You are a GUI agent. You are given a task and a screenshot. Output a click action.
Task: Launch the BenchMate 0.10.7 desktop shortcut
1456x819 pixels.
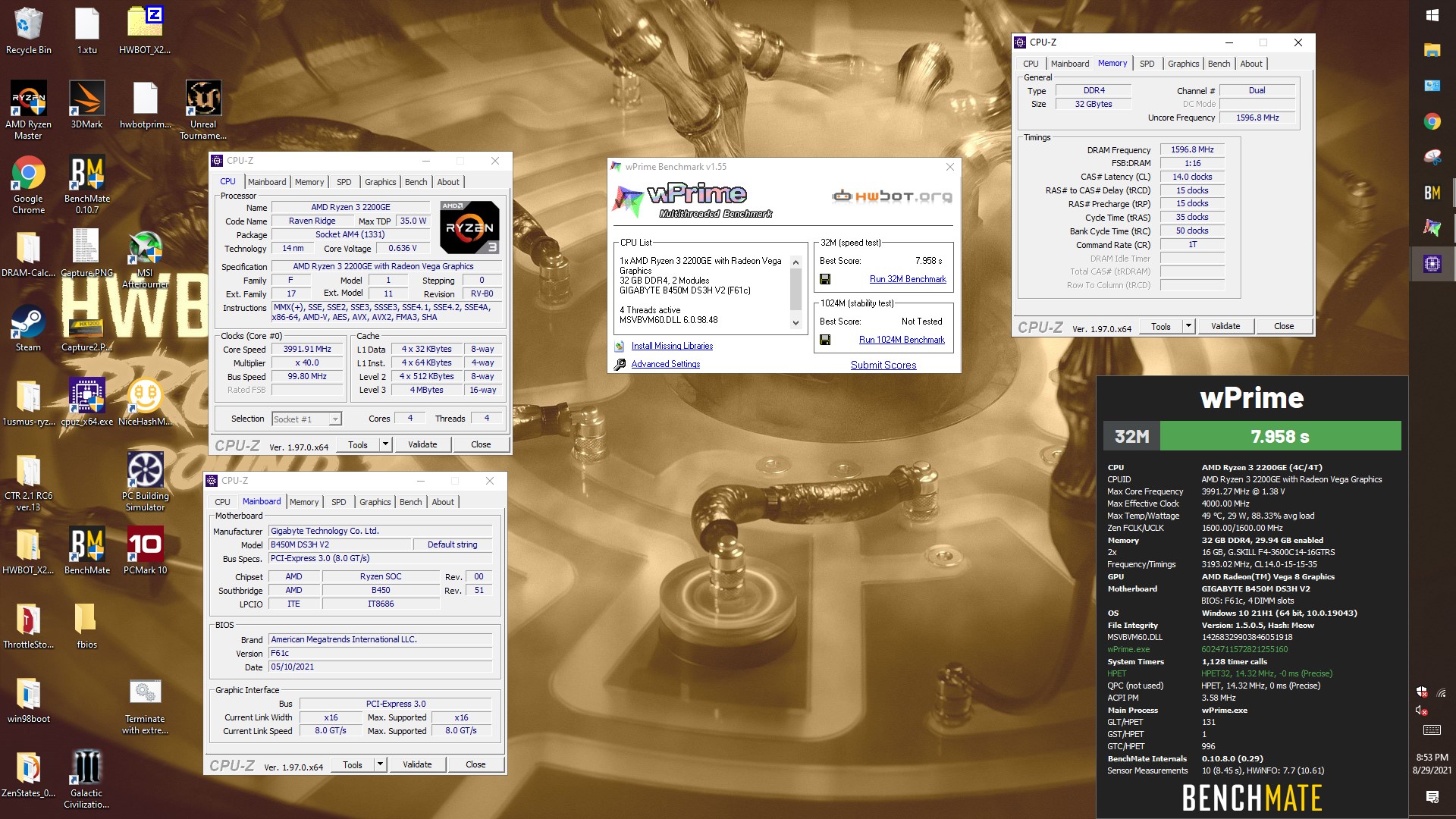click(86, 184)
